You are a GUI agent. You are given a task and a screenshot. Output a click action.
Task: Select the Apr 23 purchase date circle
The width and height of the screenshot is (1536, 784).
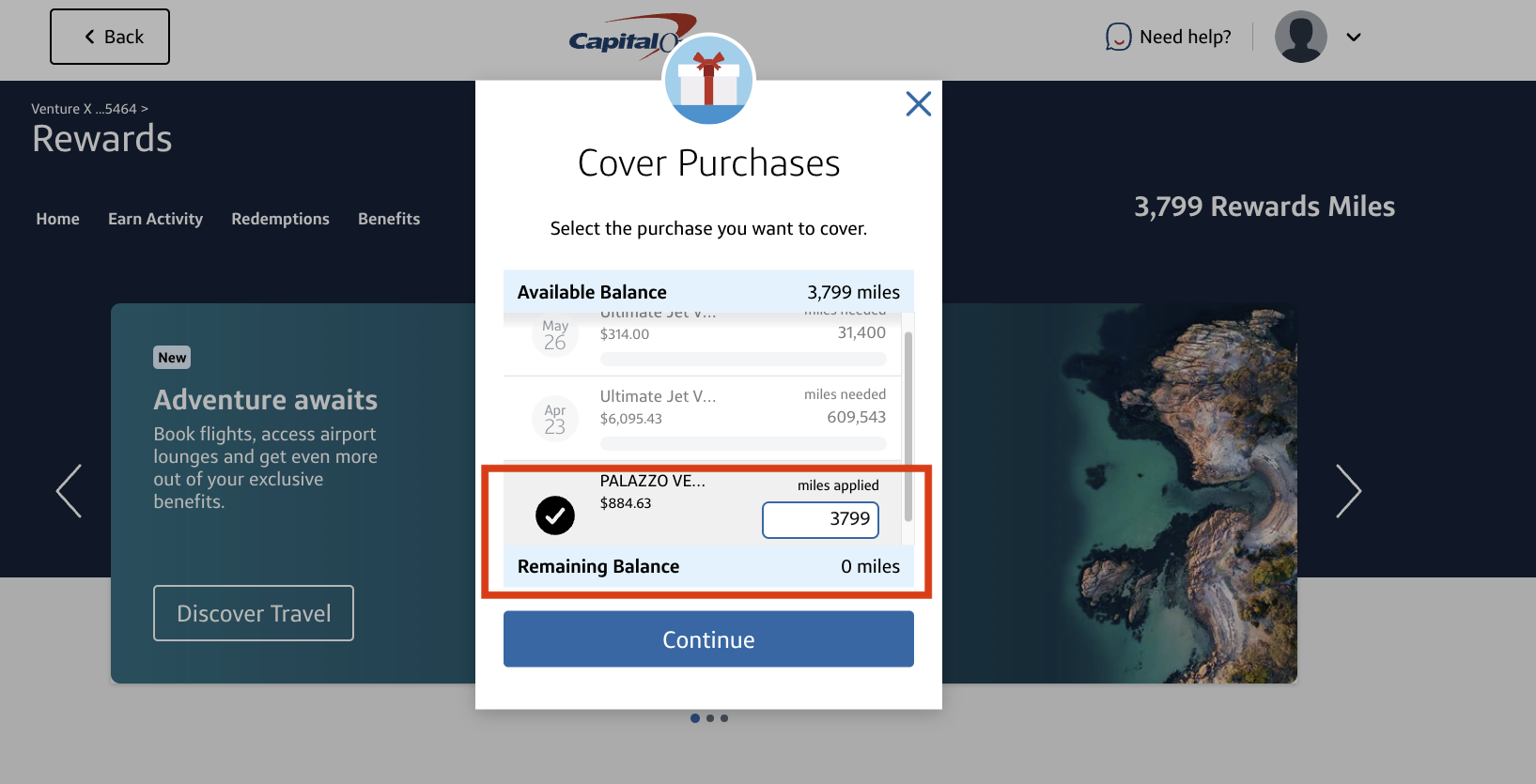pyautogui.click(x=555, y=419)
